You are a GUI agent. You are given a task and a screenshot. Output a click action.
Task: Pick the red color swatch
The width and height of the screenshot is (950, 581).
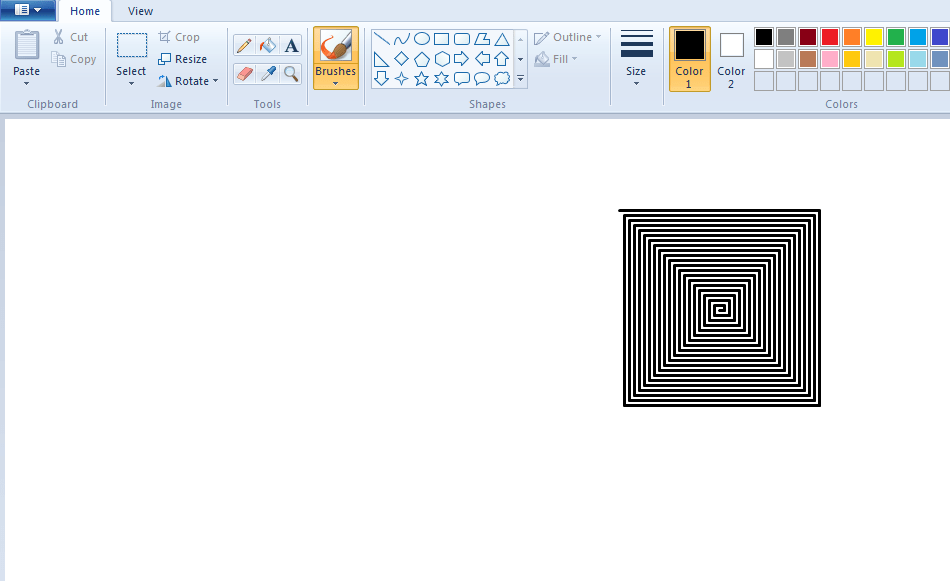(x=828, y=36)
